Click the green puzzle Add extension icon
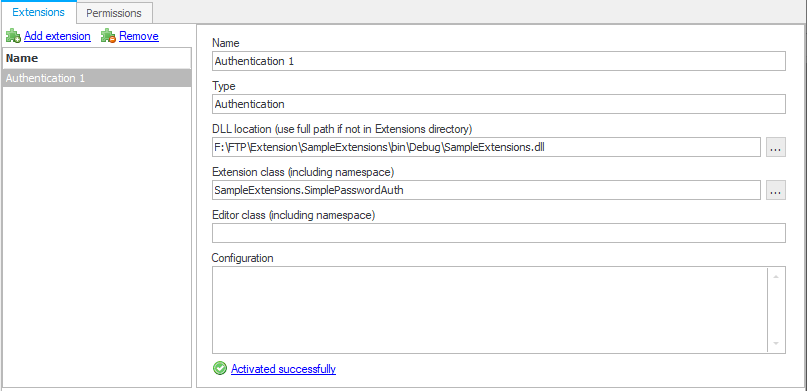807x391 pixels. [x=13, y=36]
